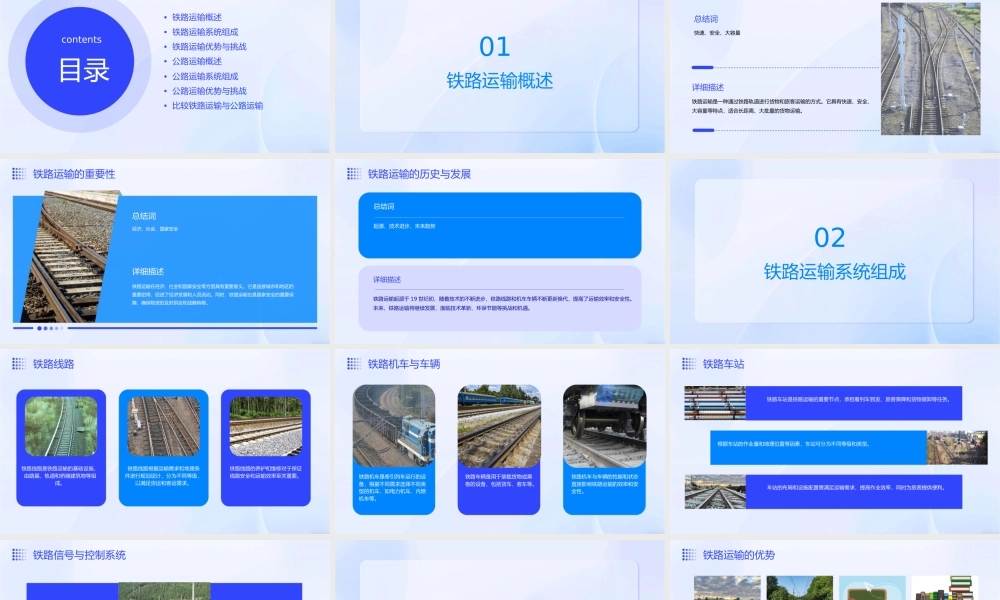Click the dotted grid icon beside 铁路线路
1000x600 pixels.
[x=19, y=364]
